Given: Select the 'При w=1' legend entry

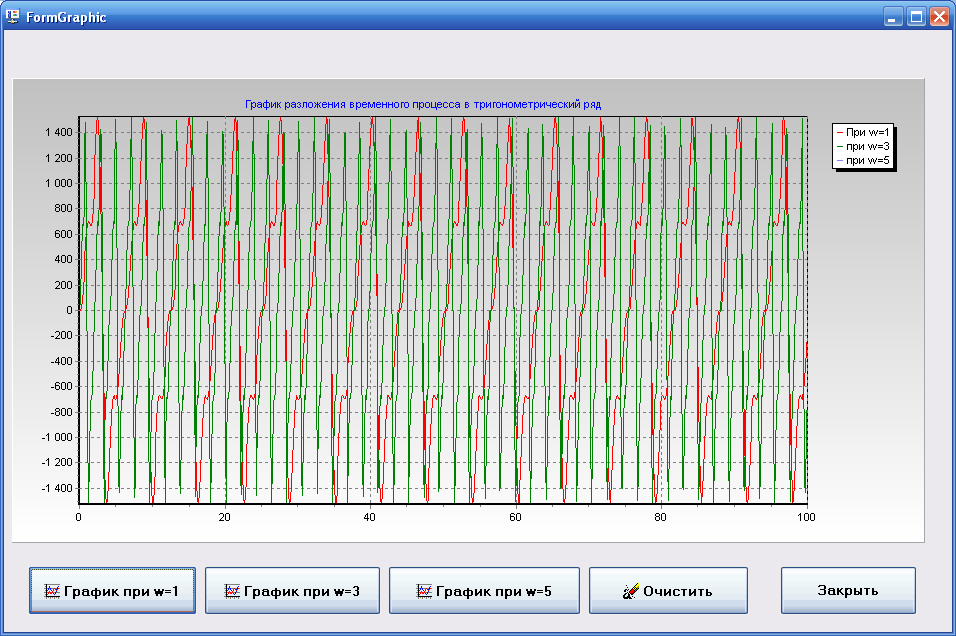Looking at the screenshot, I should (x=867, y=132).
